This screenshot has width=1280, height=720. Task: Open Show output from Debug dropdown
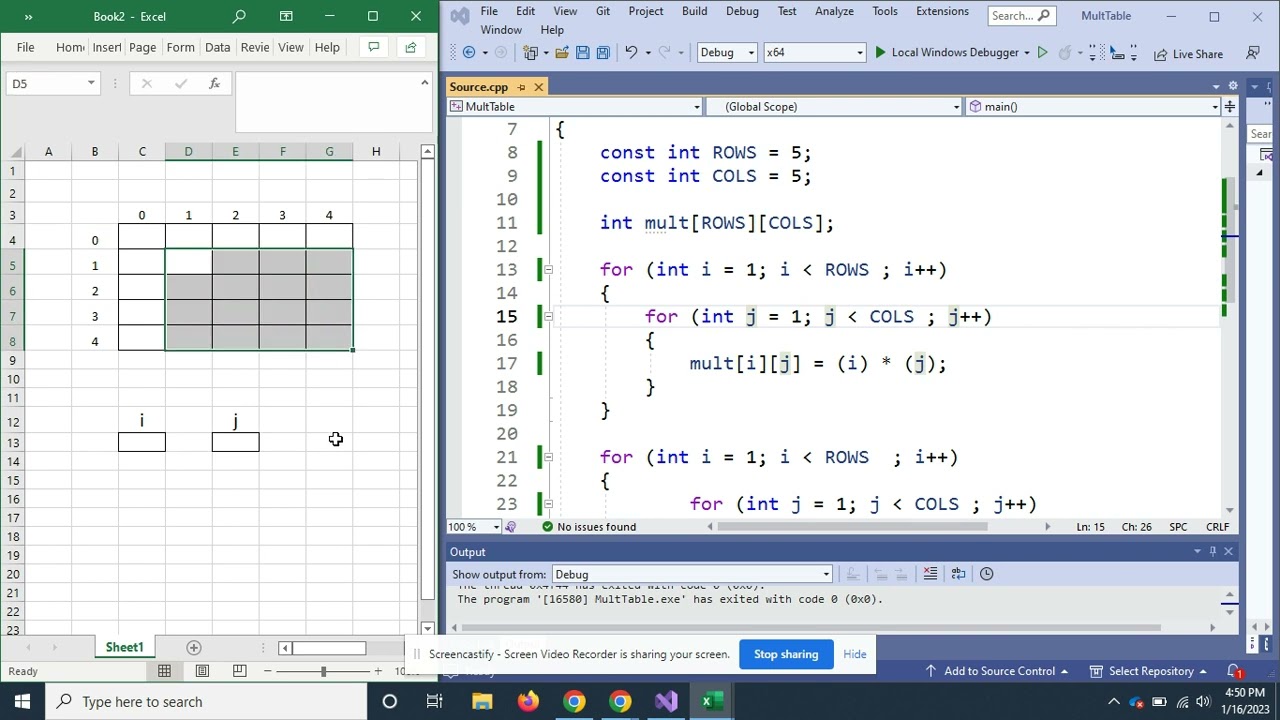(692, 575)
